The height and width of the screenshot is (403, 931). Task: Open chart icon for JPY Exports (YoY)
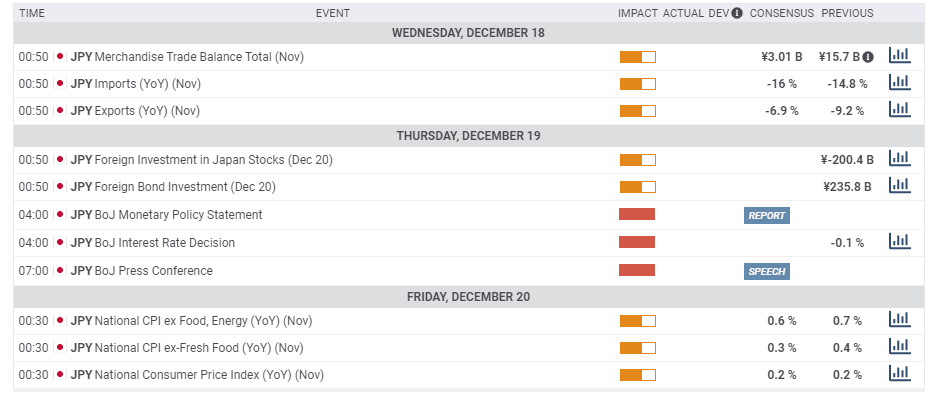[x=899, y=110]
